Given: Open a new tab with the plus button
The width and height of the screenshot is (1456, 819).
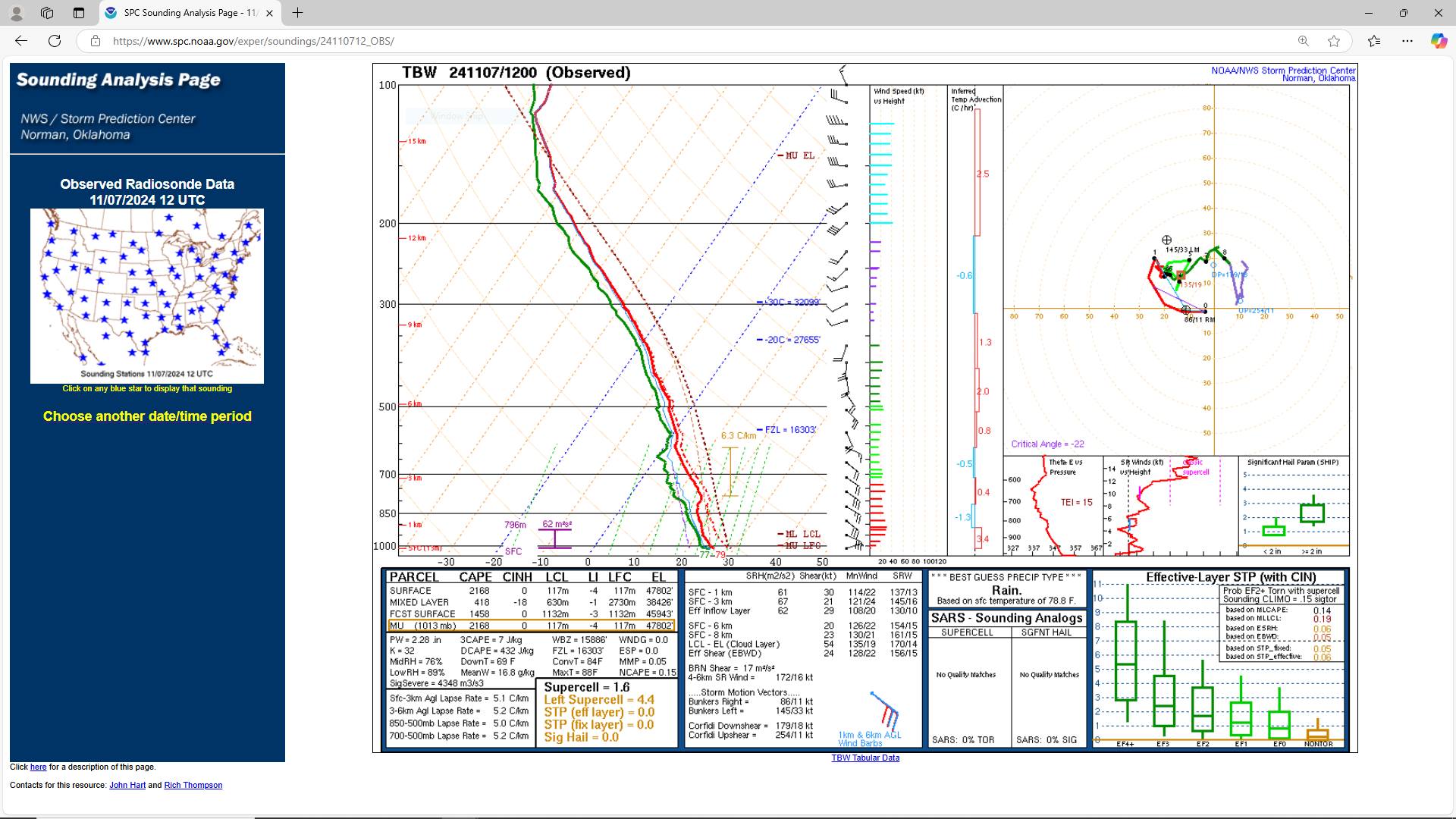Looking at the screenshot, I should click(297, 13).
